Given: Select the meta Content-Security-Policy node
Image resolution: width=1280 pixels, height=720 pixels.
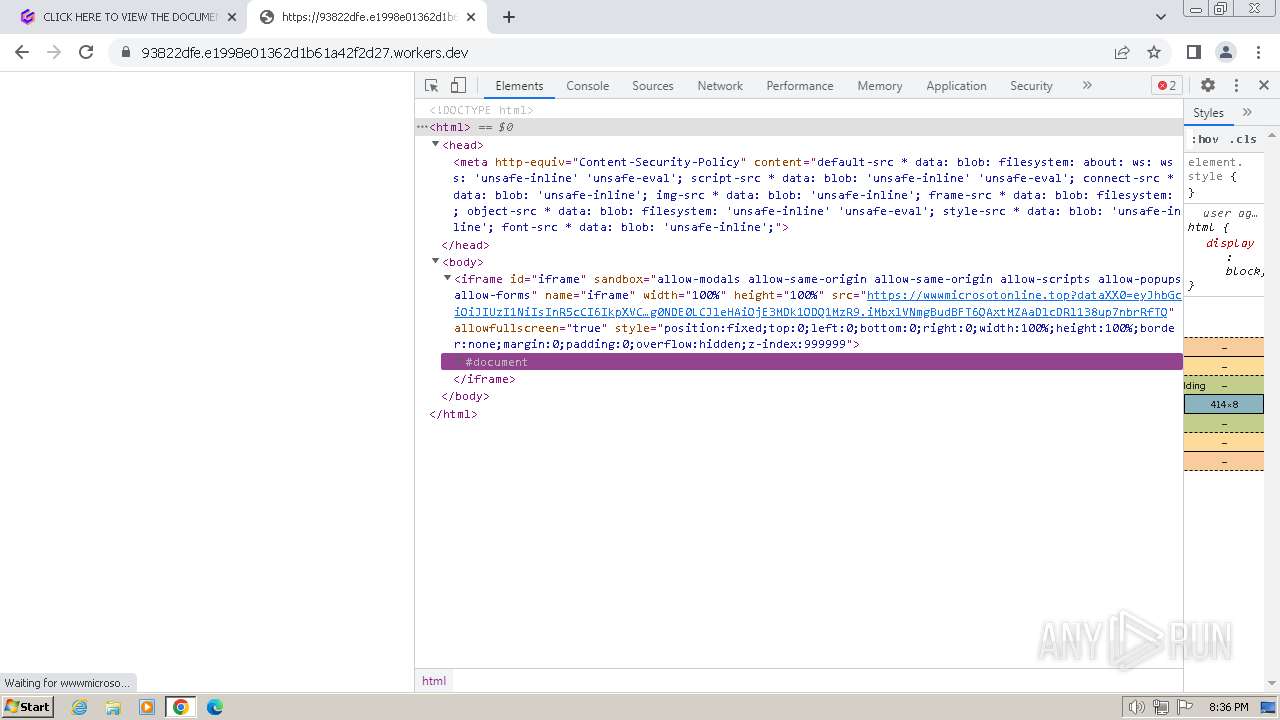Looking at the screenshot, I should point(816,195).
